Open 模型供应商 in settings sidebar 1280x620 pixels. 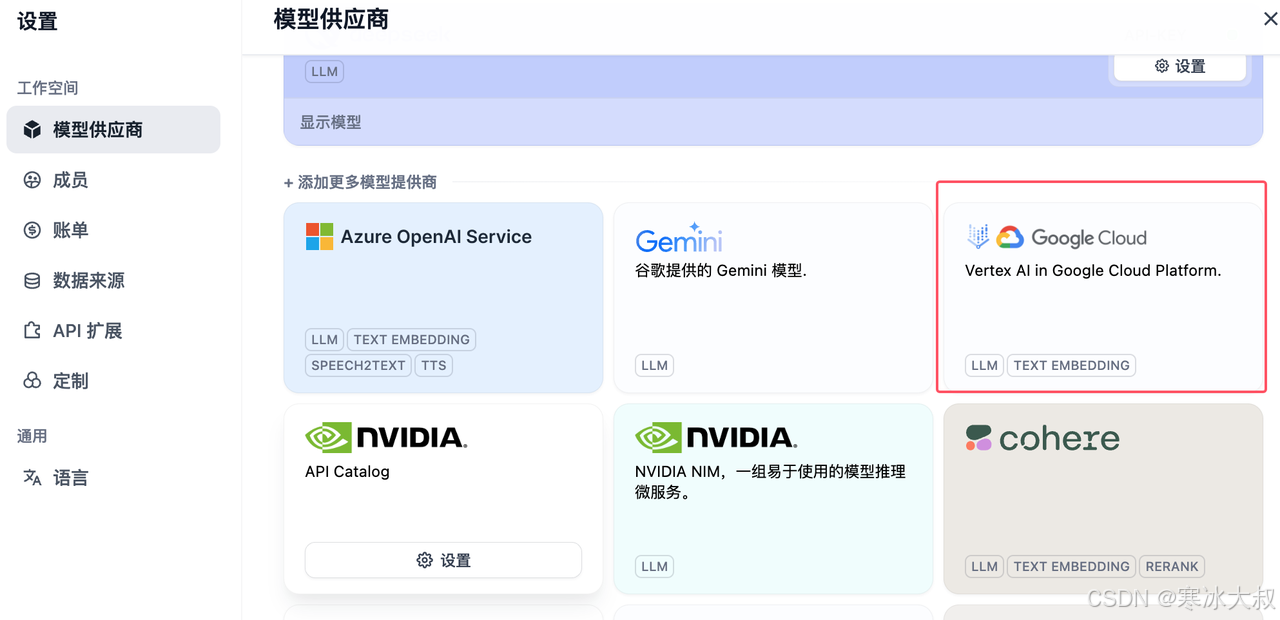[113, 130]
